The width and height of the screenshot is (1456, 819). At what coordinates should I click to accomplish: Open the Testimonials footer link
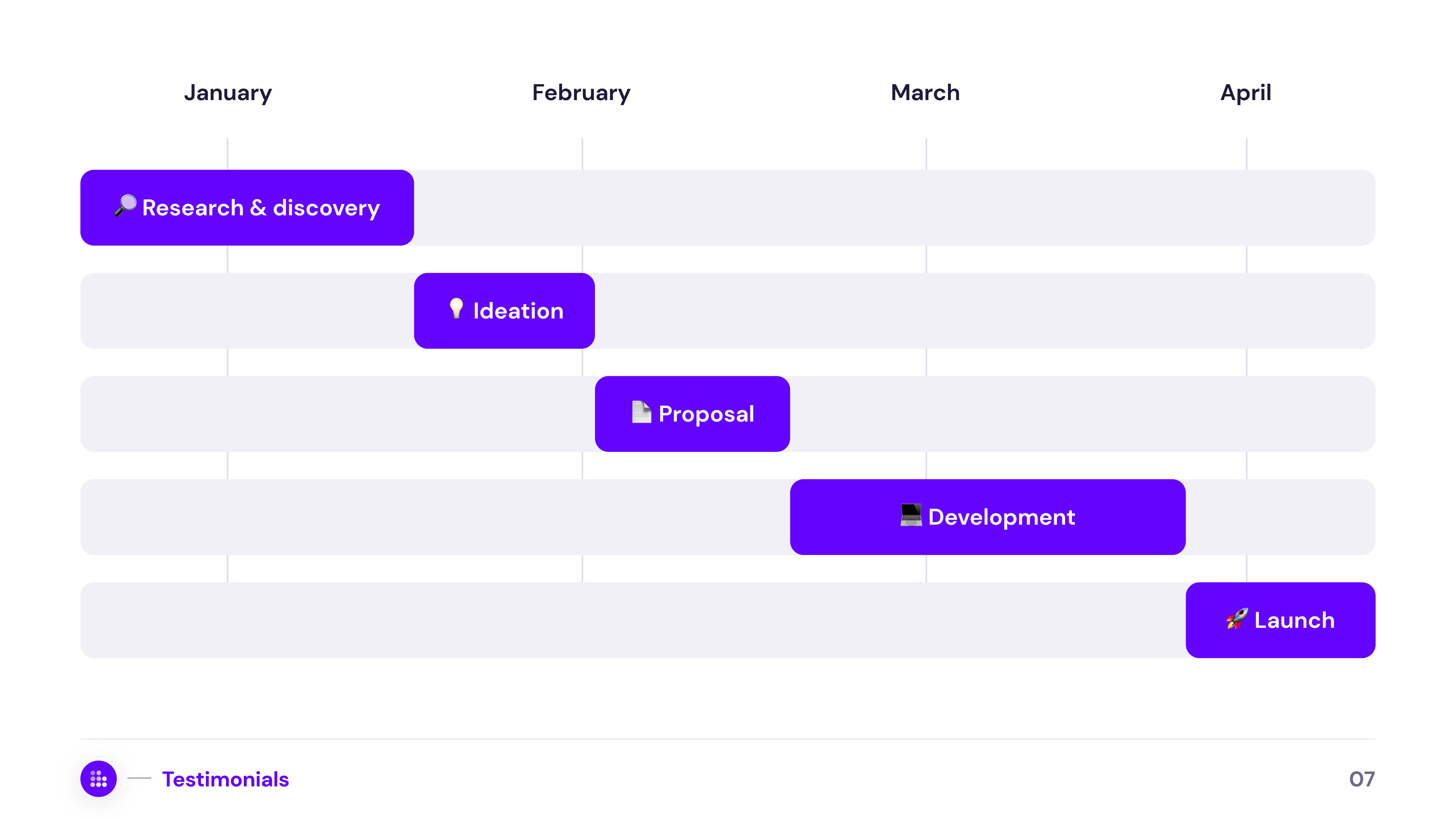coord(226,779)
